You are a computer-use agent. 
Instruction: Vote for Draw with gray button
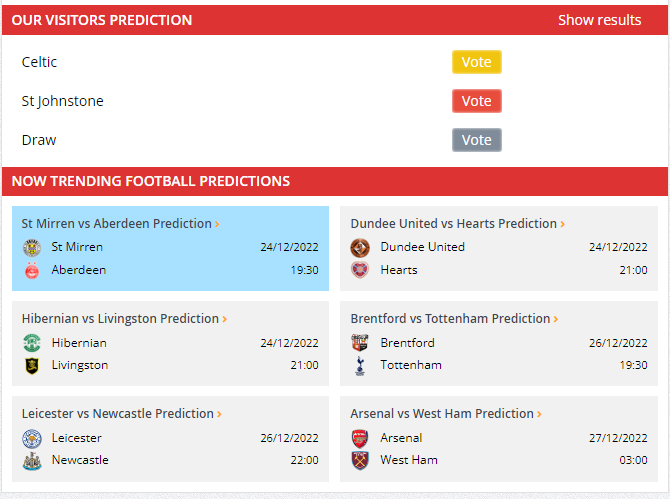click(476, 140)
